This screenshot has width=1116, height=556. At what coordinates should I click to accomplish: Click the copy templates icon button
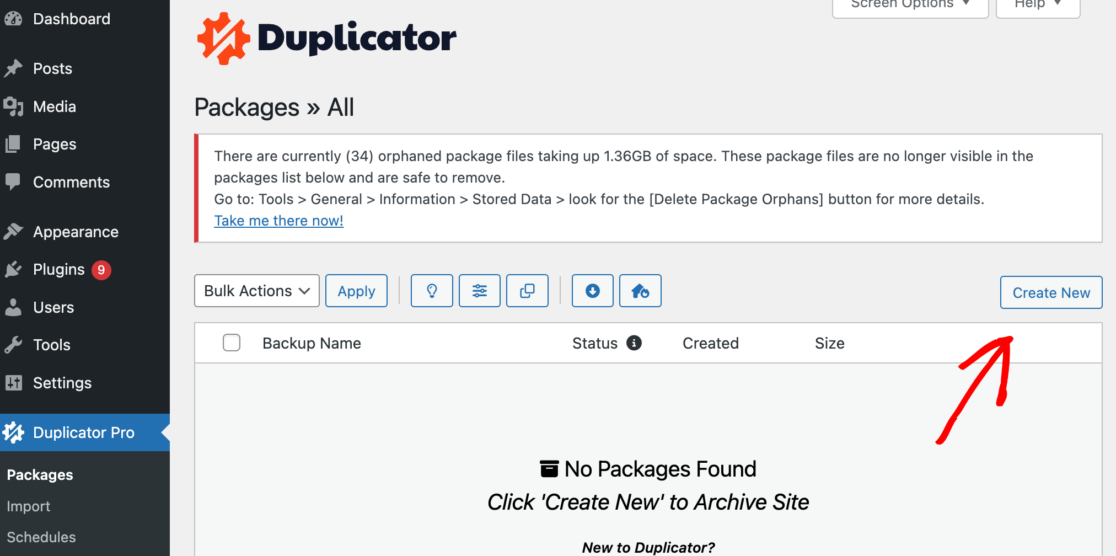[527, 291]
